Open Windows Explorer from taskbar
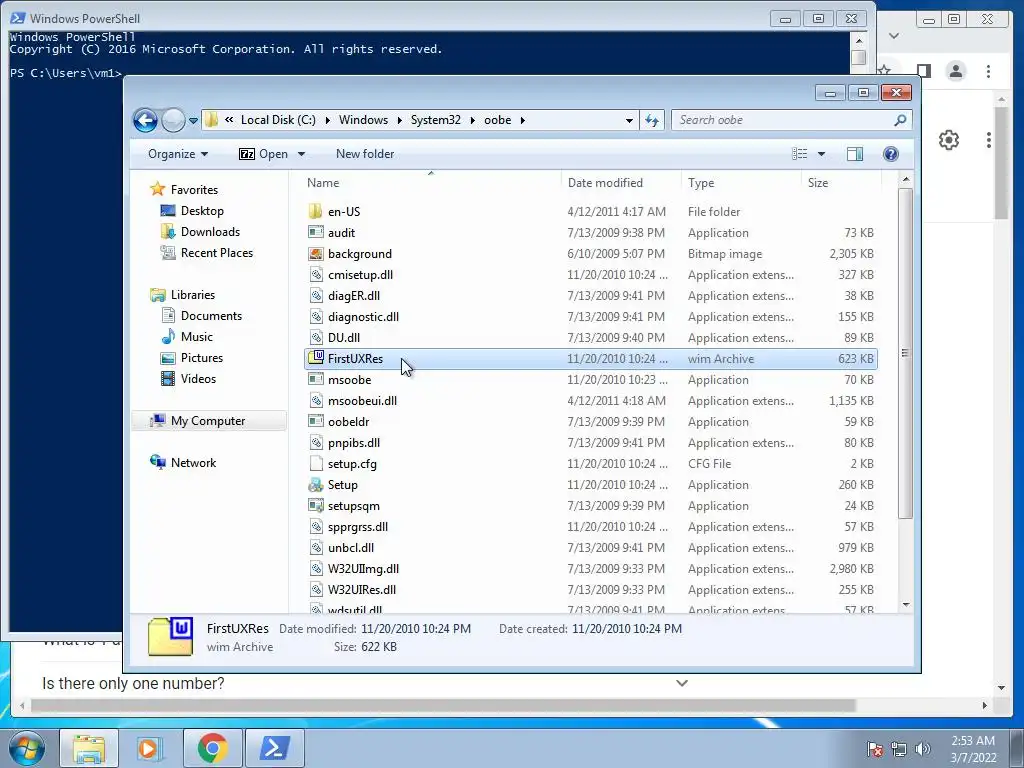Image resolution: width=1024 pixels, height=768 pixels. pyautogui.click(x=89, y=748)
